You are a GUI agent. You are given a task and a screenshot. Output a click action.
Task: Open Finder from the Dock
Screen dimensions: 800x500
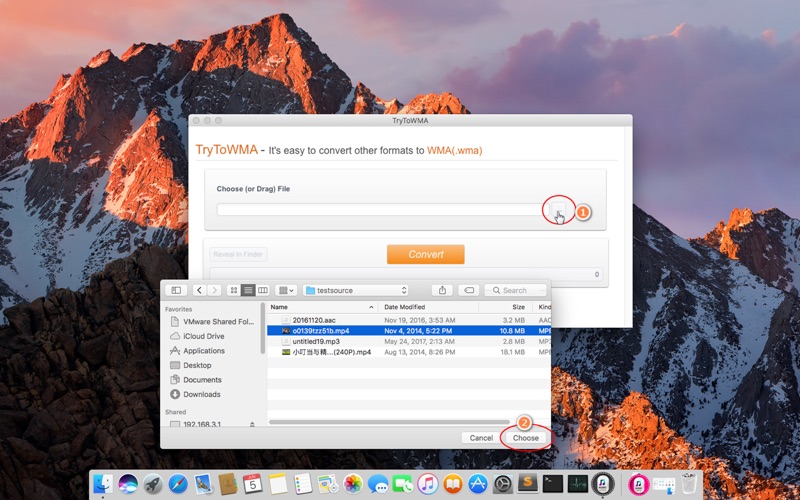pyautogui.click(x=103, y=484)
